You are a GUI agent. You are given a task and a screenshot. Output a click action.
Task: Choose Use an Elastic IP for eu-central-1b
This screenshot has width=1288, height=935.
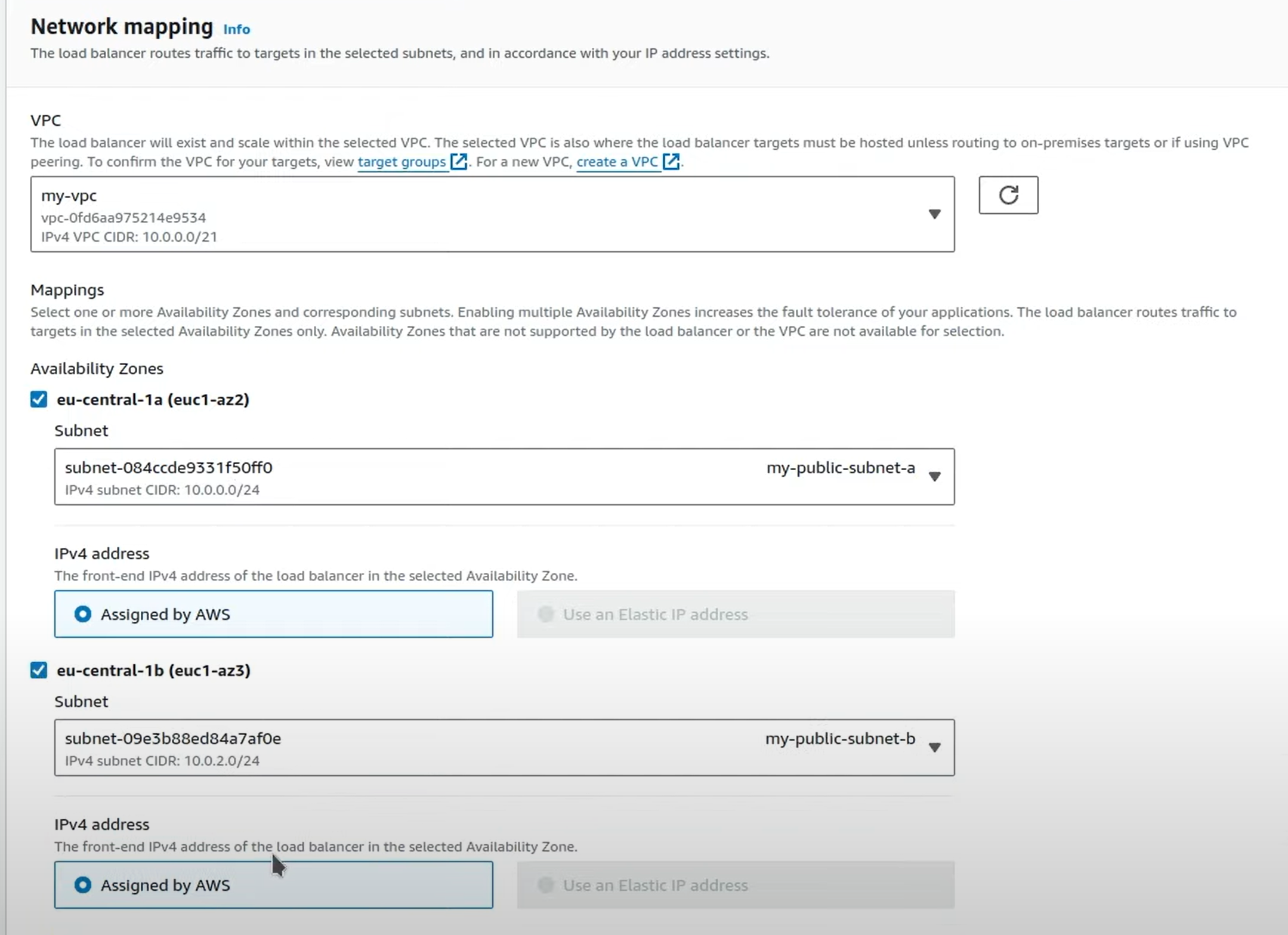[x=545, y=885]
